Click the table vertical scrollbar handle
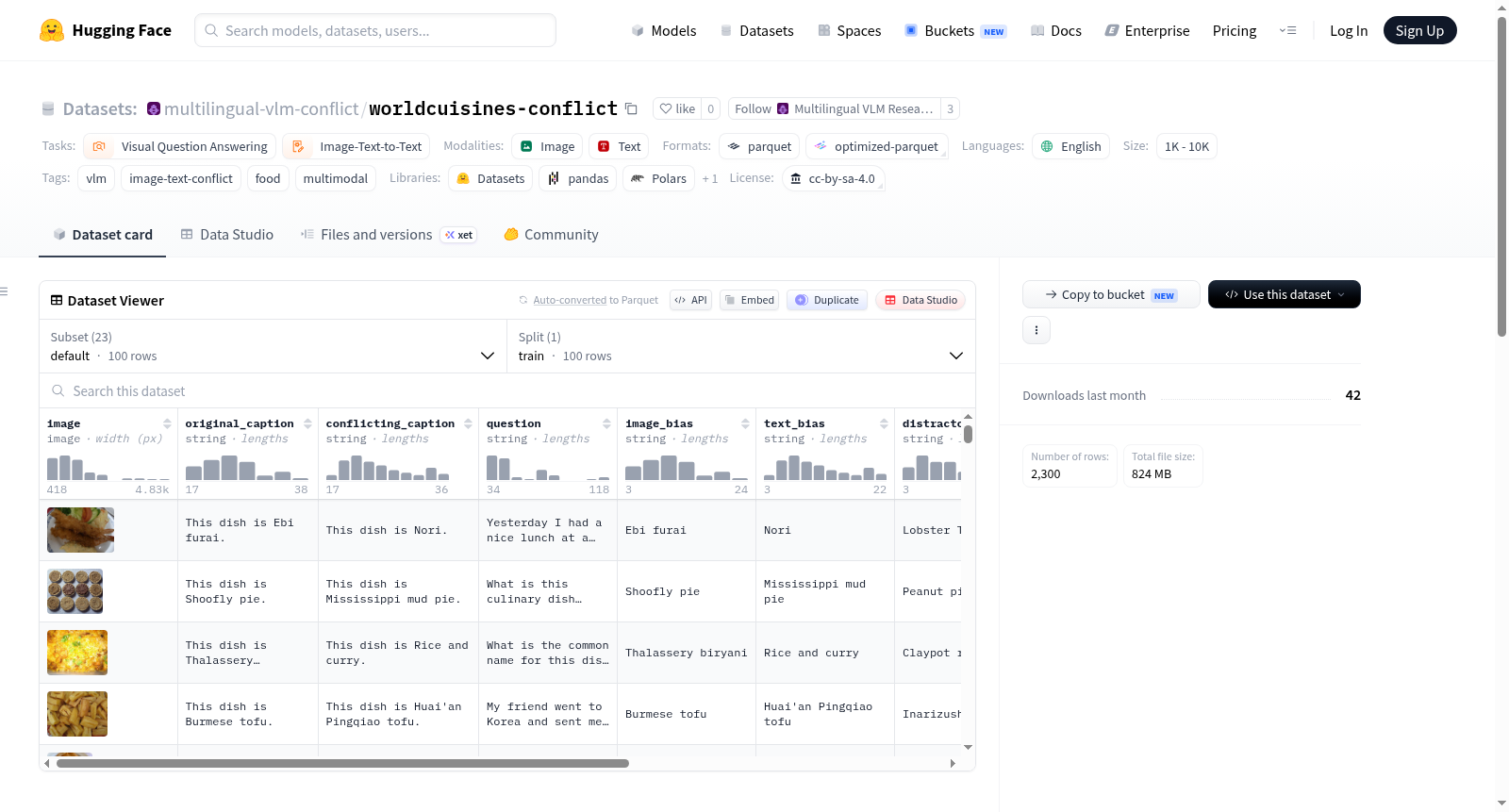1509x812 pixels. (968, 434)
